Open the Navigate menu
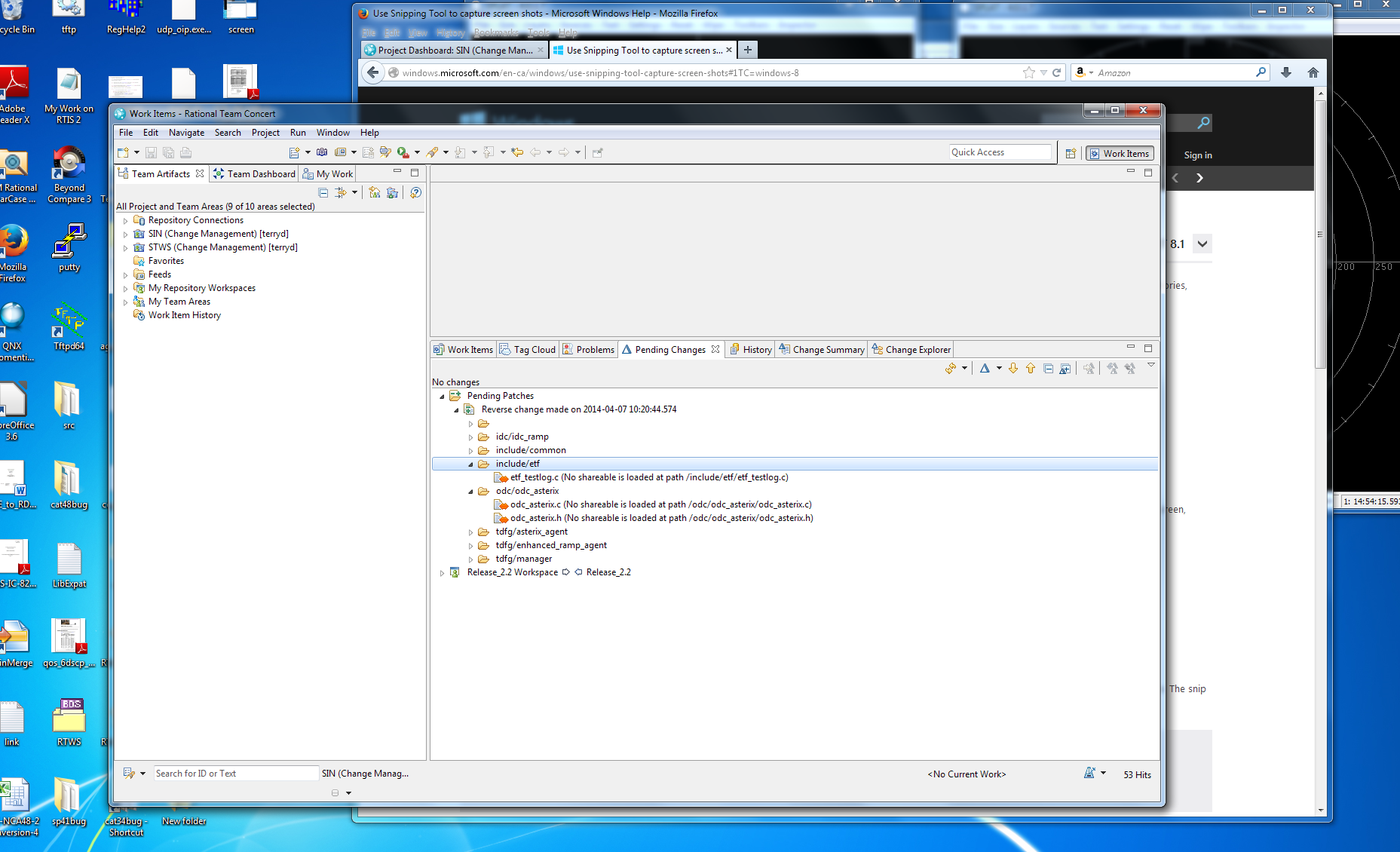The height and width of the screenshot is (852, 1400). [186, 133]
